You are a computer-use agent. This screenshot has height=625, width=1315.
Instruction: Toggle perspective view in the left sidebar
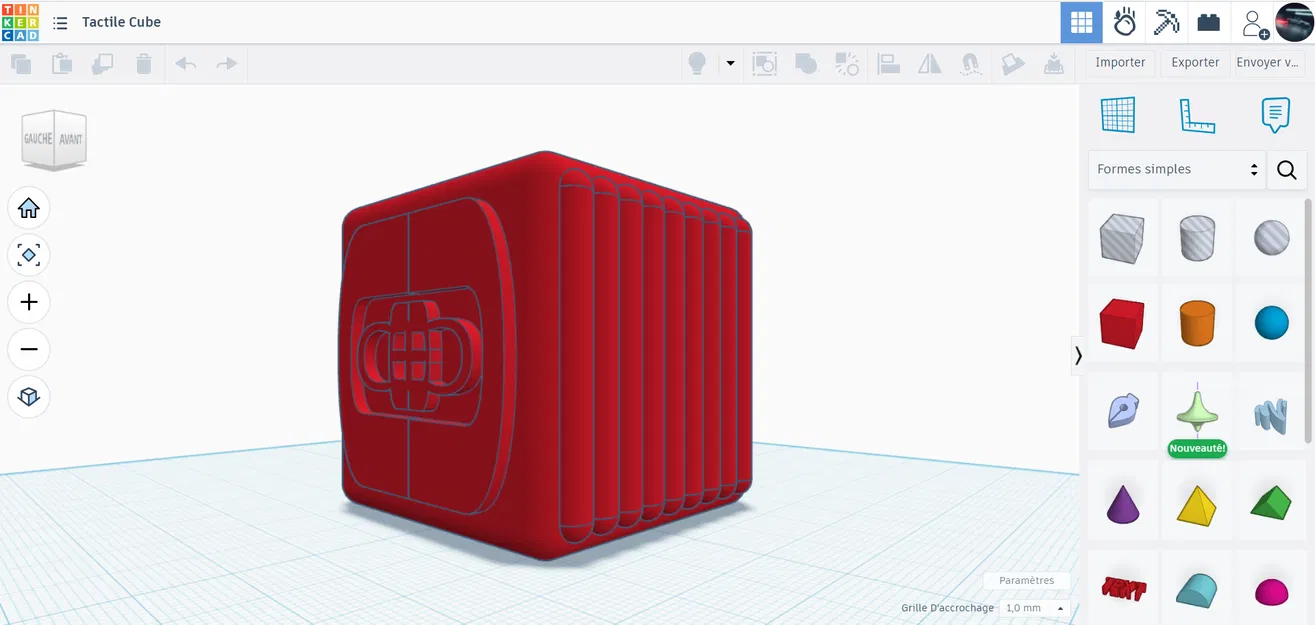29,397
